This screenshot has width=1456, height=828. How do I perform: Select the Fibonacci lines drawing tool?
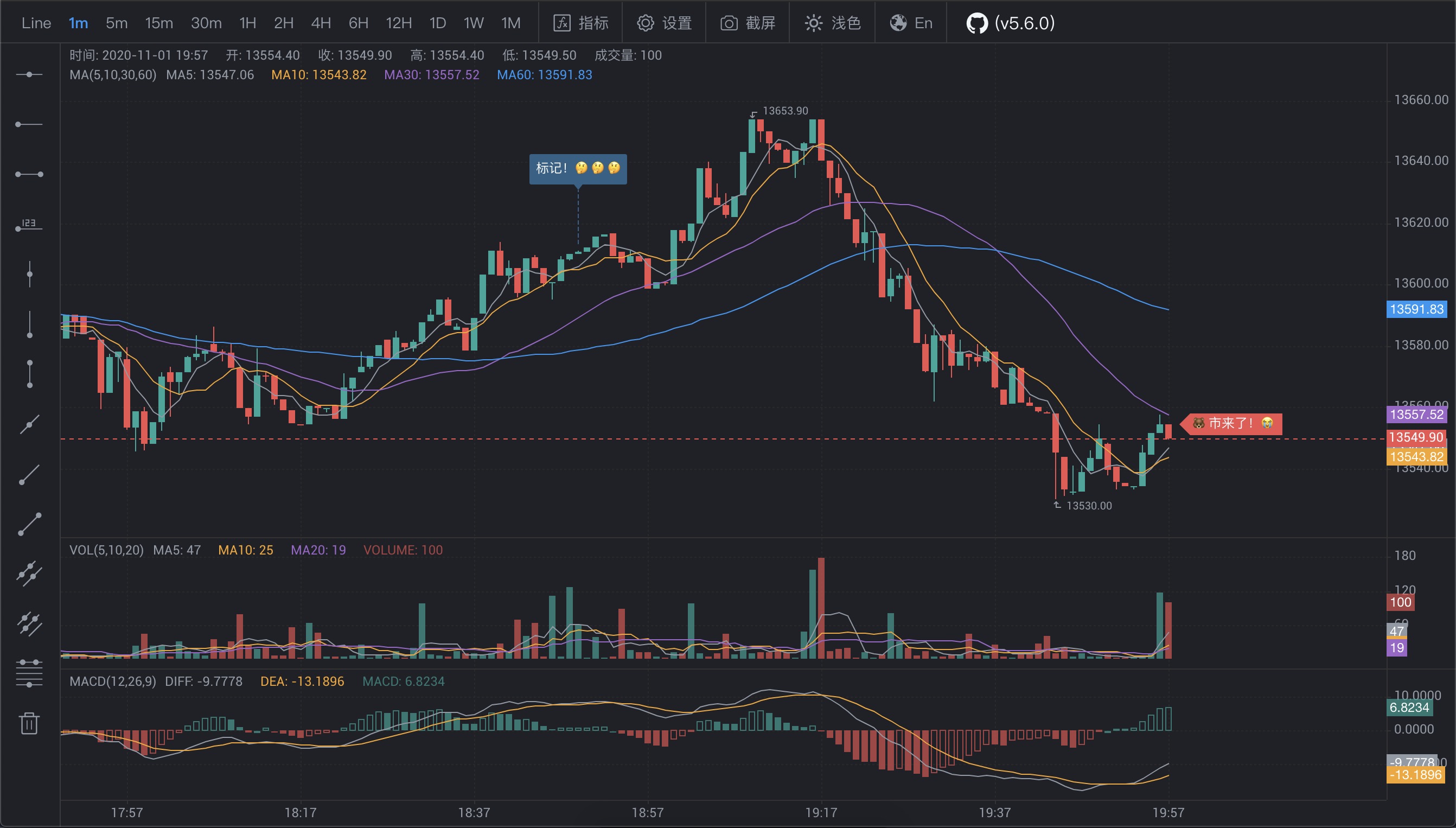point(29,673)
